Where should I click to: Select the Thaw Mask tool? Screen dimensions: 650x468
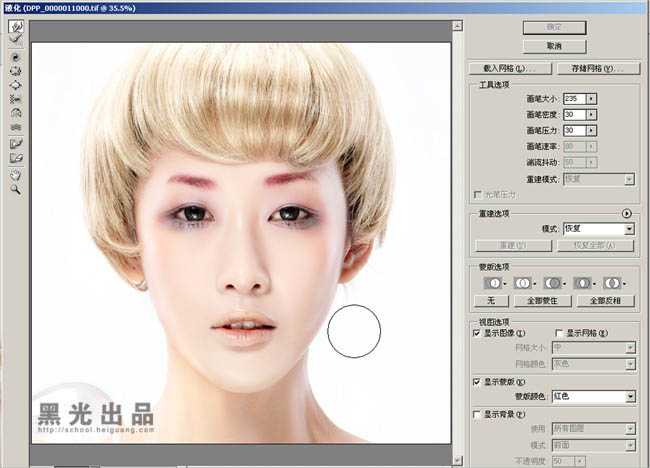tap(16, 158)
